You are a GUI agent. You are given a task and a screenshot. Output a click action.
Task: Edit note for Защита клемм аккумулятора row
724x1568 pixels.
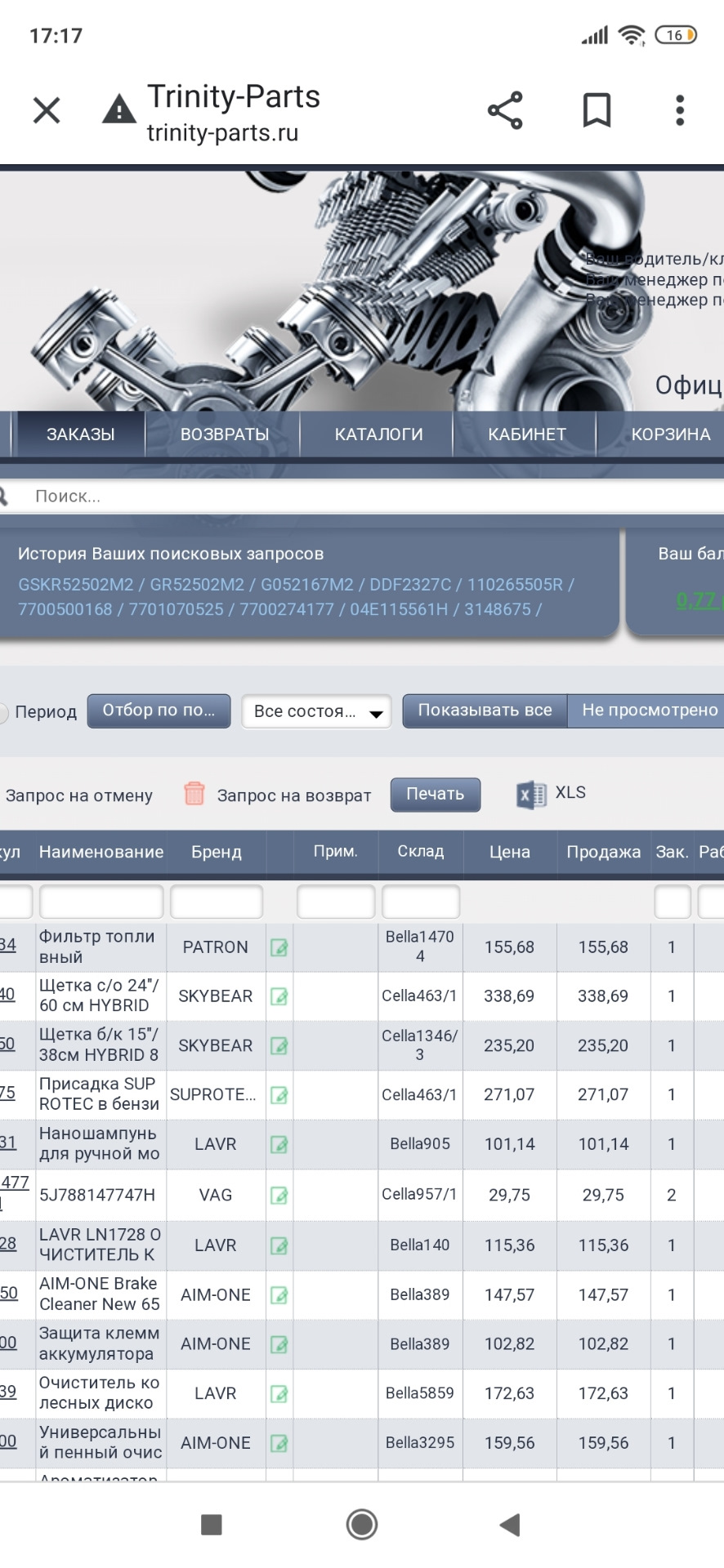(279, 1344)
